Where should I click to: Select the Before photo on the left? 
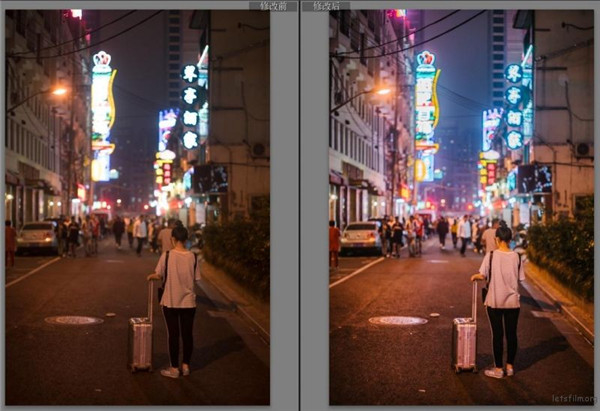(137, 207)
